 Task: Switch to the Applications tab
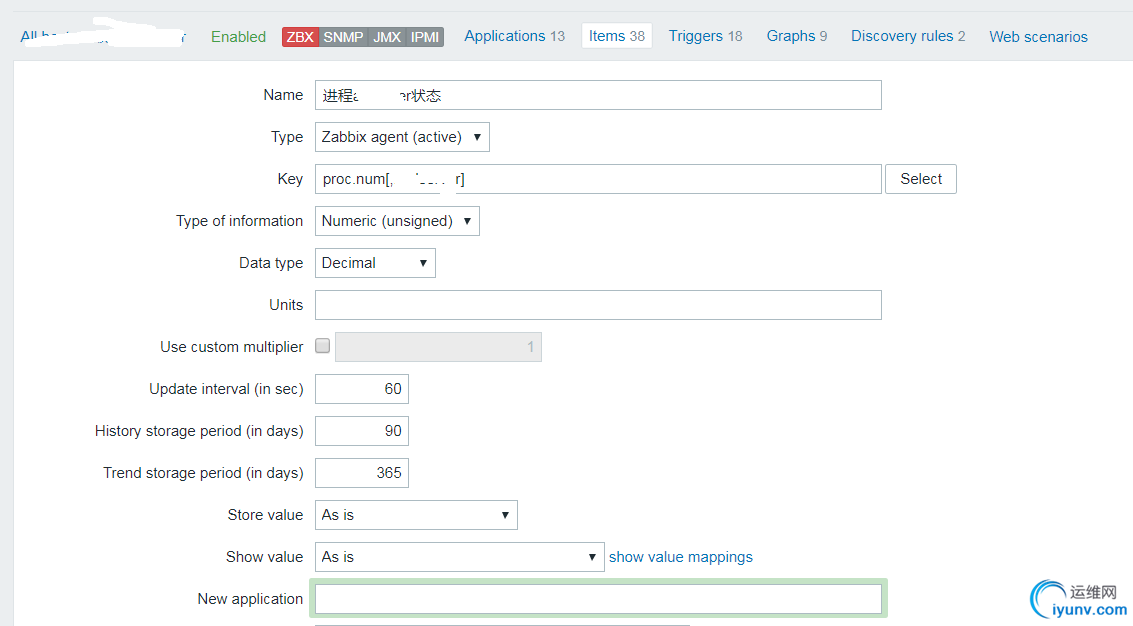click(514, 36)
